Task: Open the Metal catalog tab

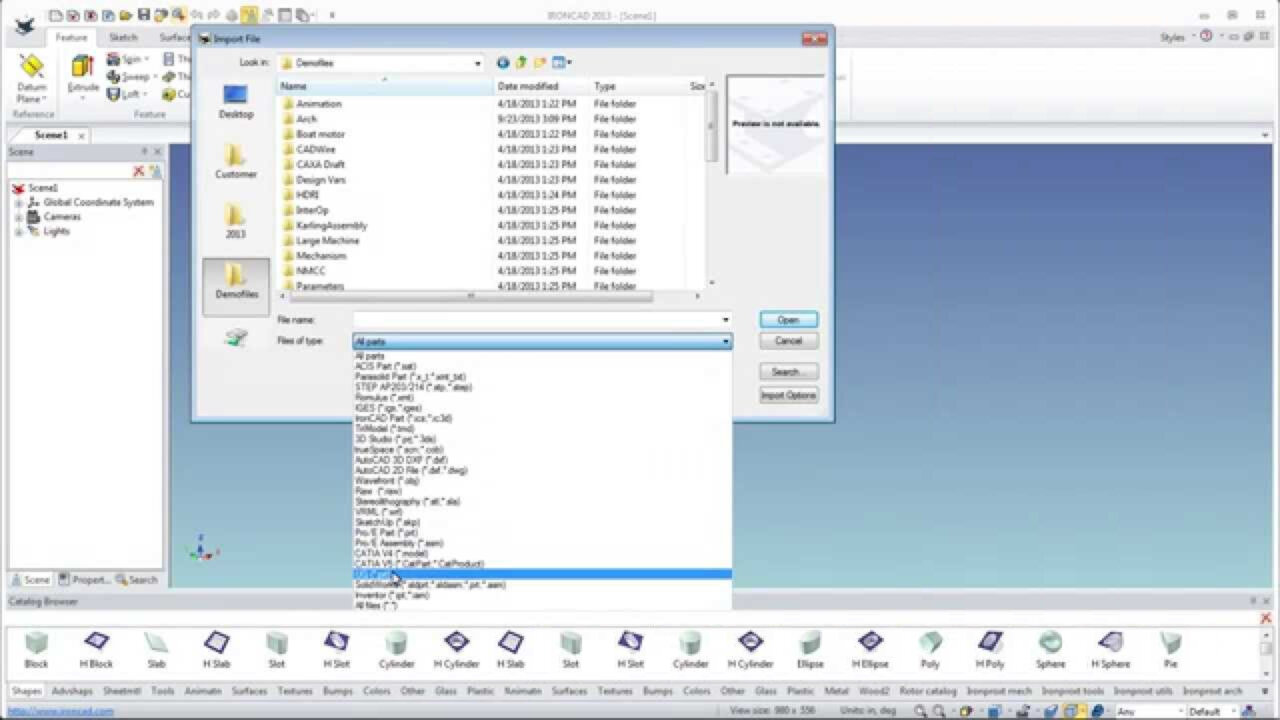Action: point(835,690)
